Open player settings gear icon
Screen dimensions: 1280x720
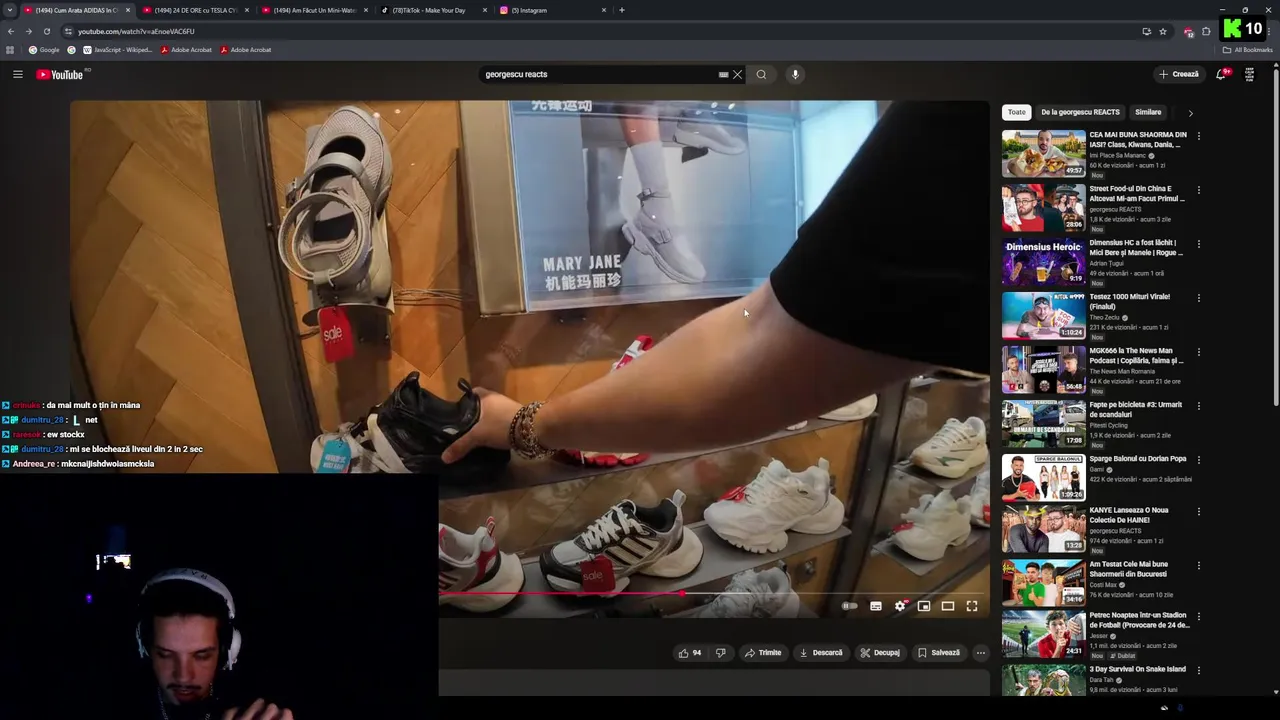coord(900,606)
